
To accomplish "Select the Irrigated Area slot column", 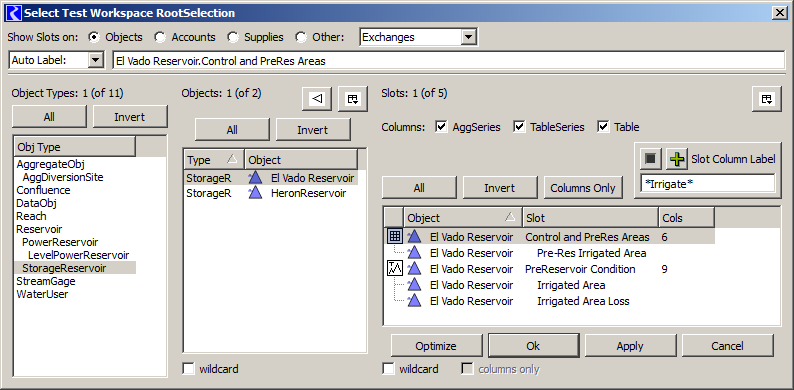I will [x=571, y=285].
